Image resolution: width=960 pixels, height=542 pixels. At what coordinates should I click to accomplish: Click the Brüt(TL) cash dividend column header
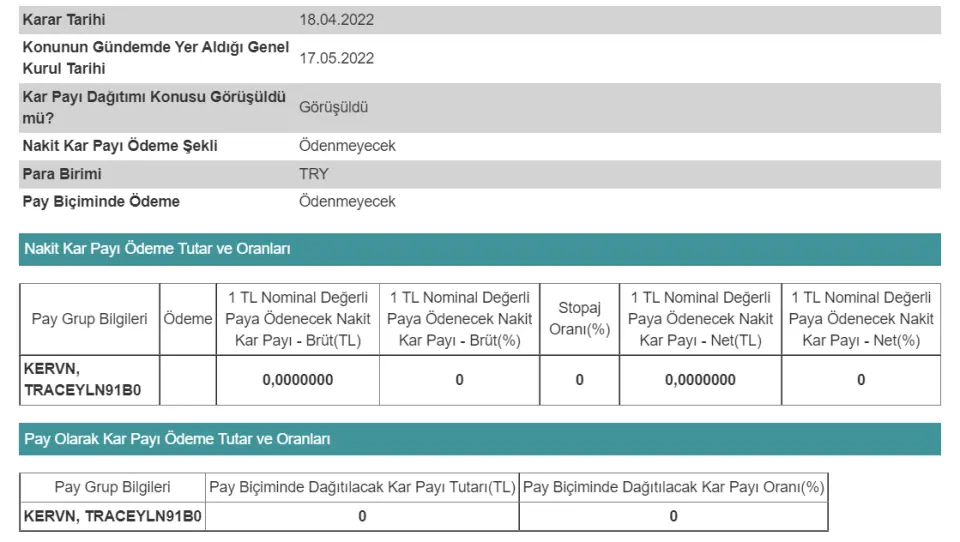tap(298, 319)
